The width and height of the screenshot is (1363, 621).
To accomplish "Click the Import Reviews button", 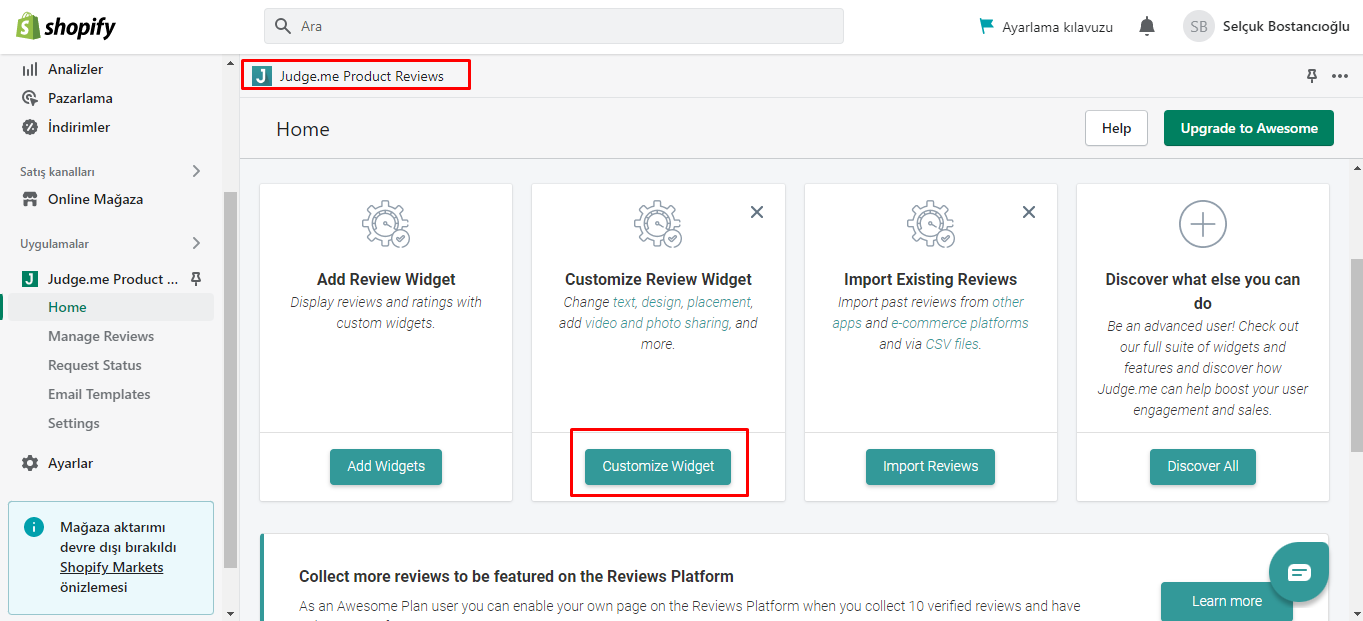I will point(930,466).
